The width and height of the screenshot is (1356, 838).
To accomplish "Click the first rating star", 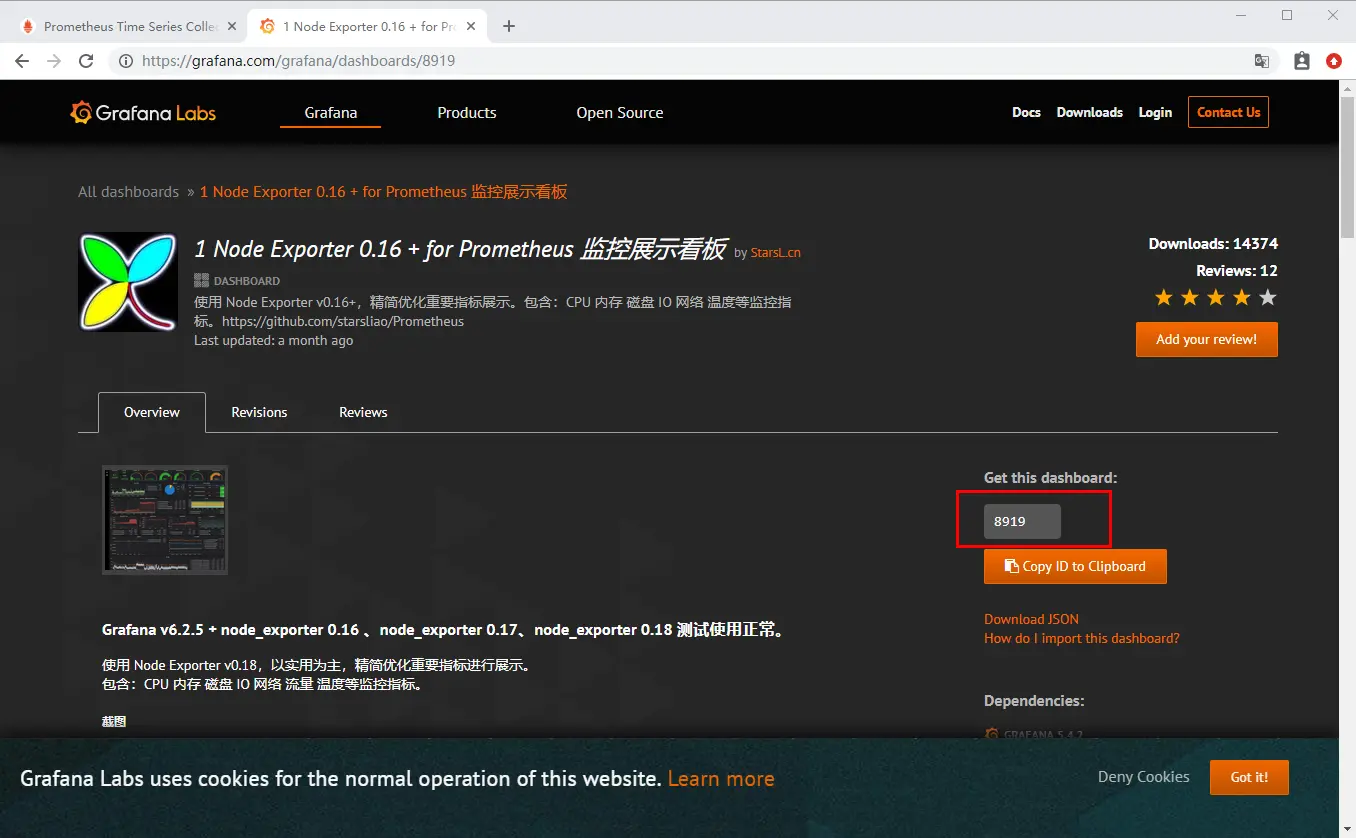I will (x=1164, y=297).
